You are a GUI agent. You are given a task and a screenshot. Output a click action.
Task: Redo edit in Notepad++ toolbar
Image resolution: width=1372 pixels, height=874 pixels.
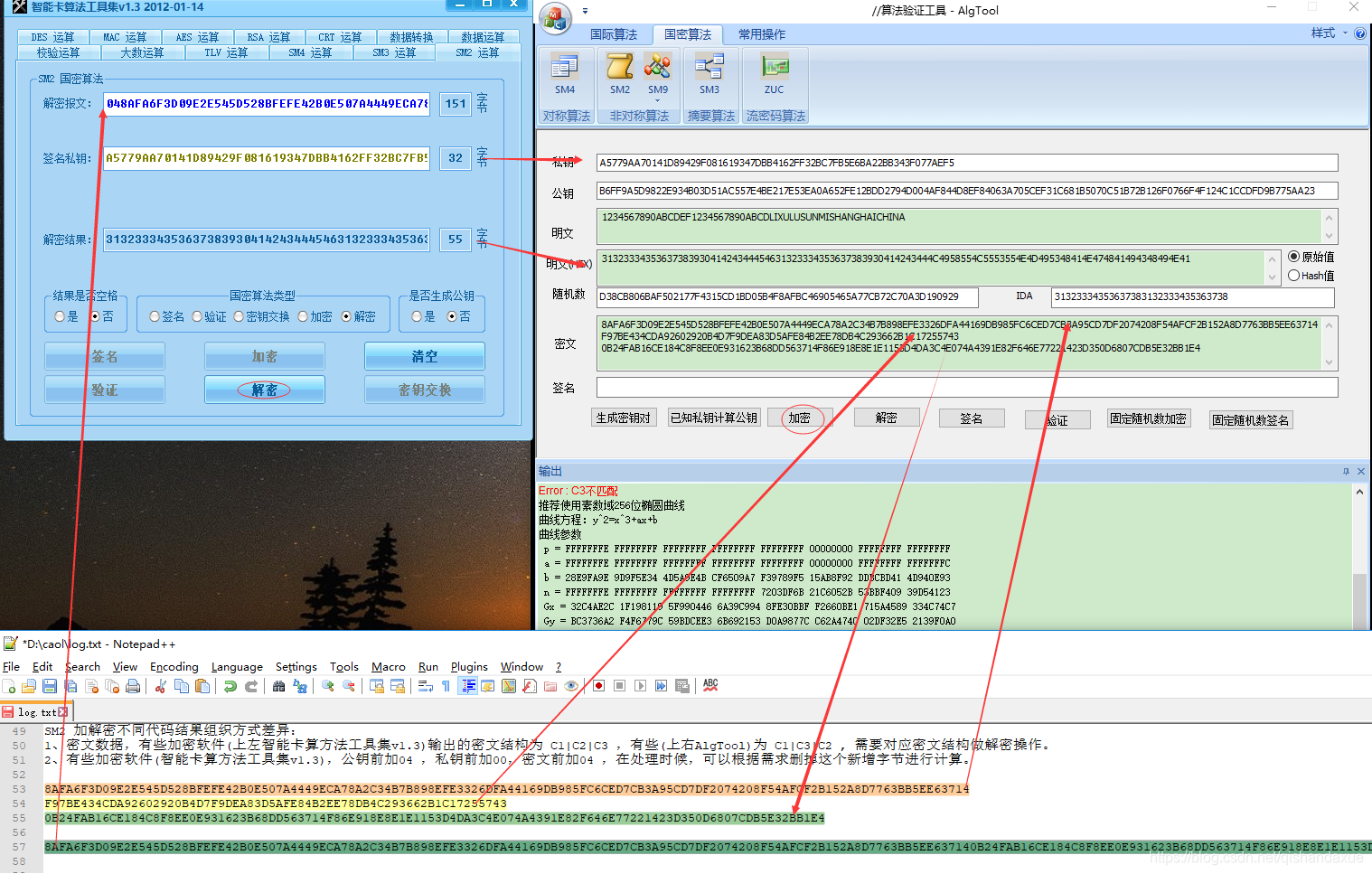251,687
